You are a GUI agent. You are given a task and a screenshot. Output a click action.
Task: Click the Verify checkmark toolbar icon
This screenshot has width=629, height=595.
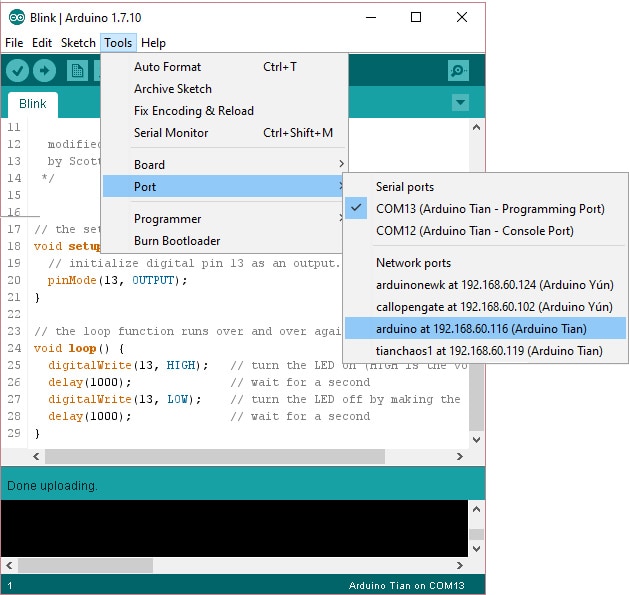point(17,70)
